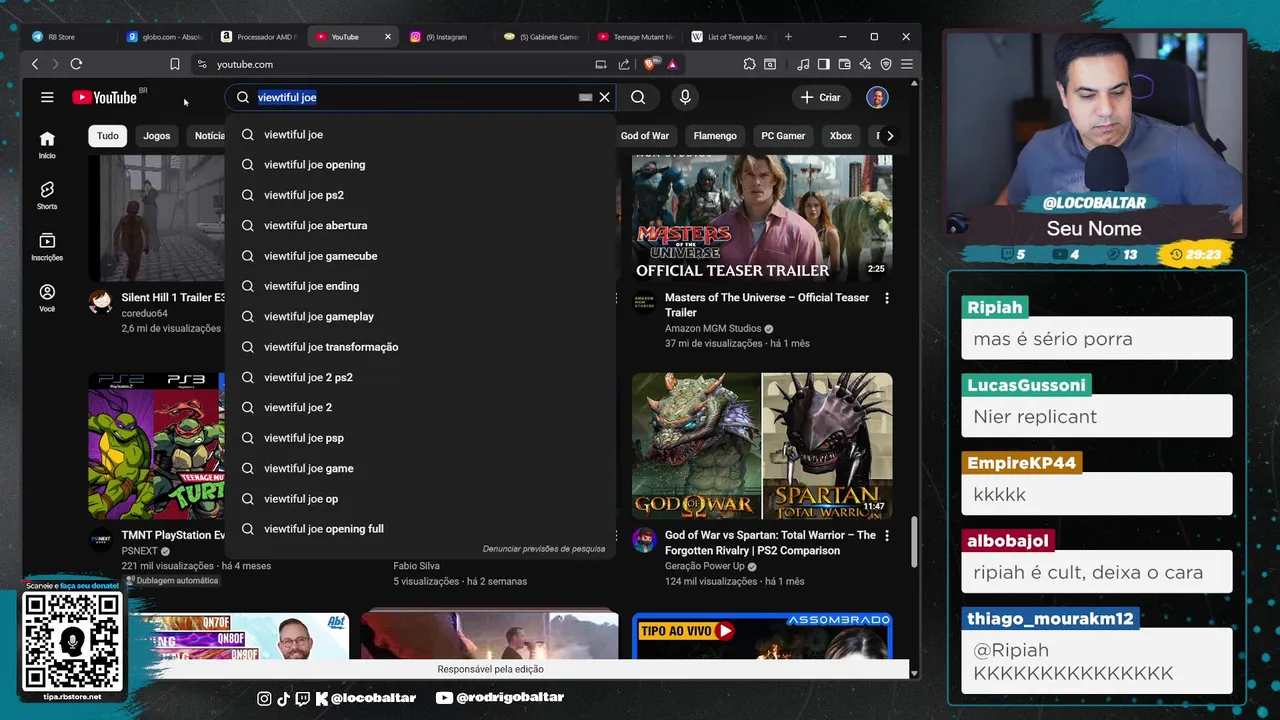Choose suggestion 'viewtiful joe 2 ps2'
Image resolution: width=1280 pixels, height=720 pixels.
[420, 377]
